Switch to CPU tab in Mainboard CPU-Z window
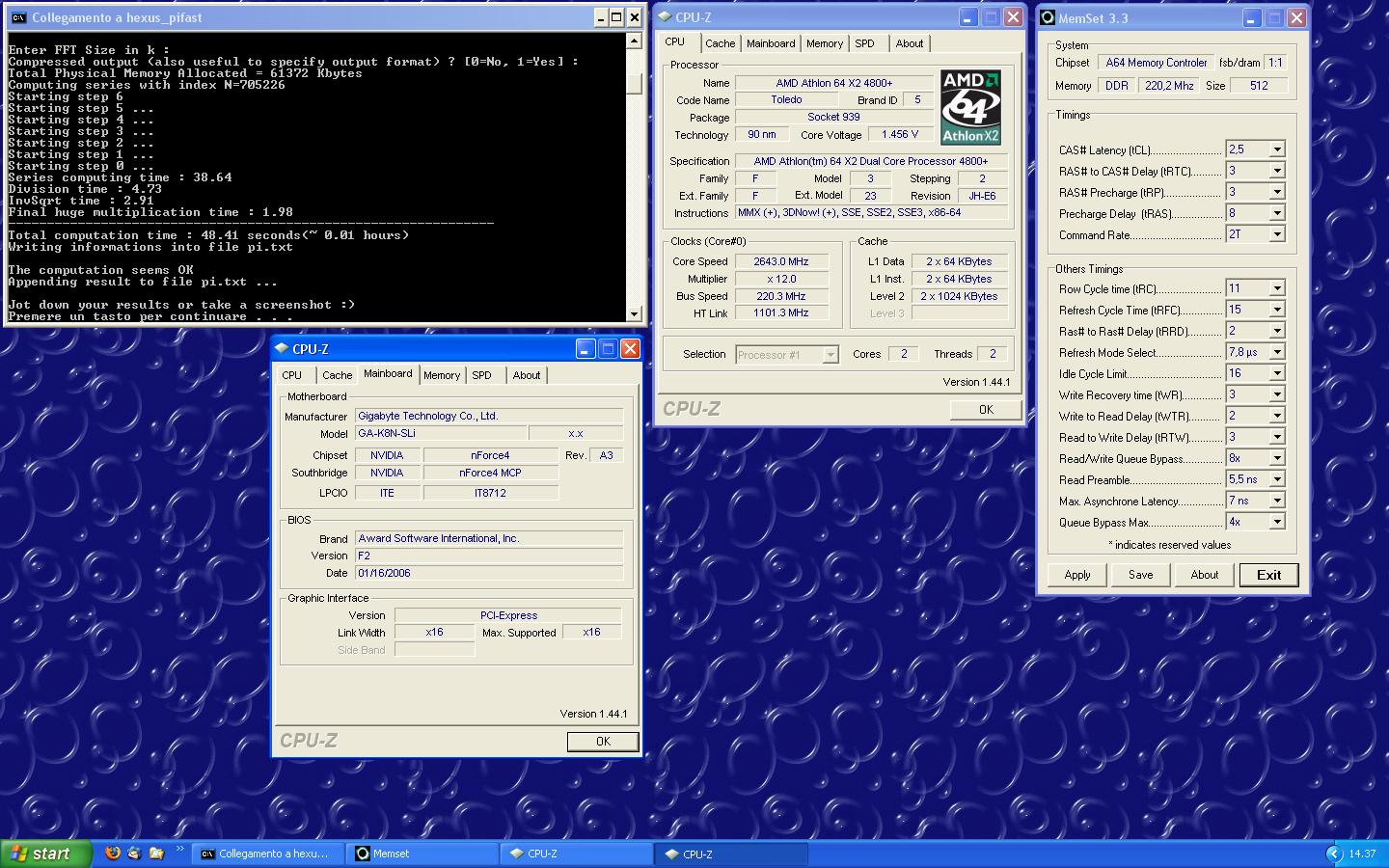This screenshot has height=868, width=1389. (292, 375)
